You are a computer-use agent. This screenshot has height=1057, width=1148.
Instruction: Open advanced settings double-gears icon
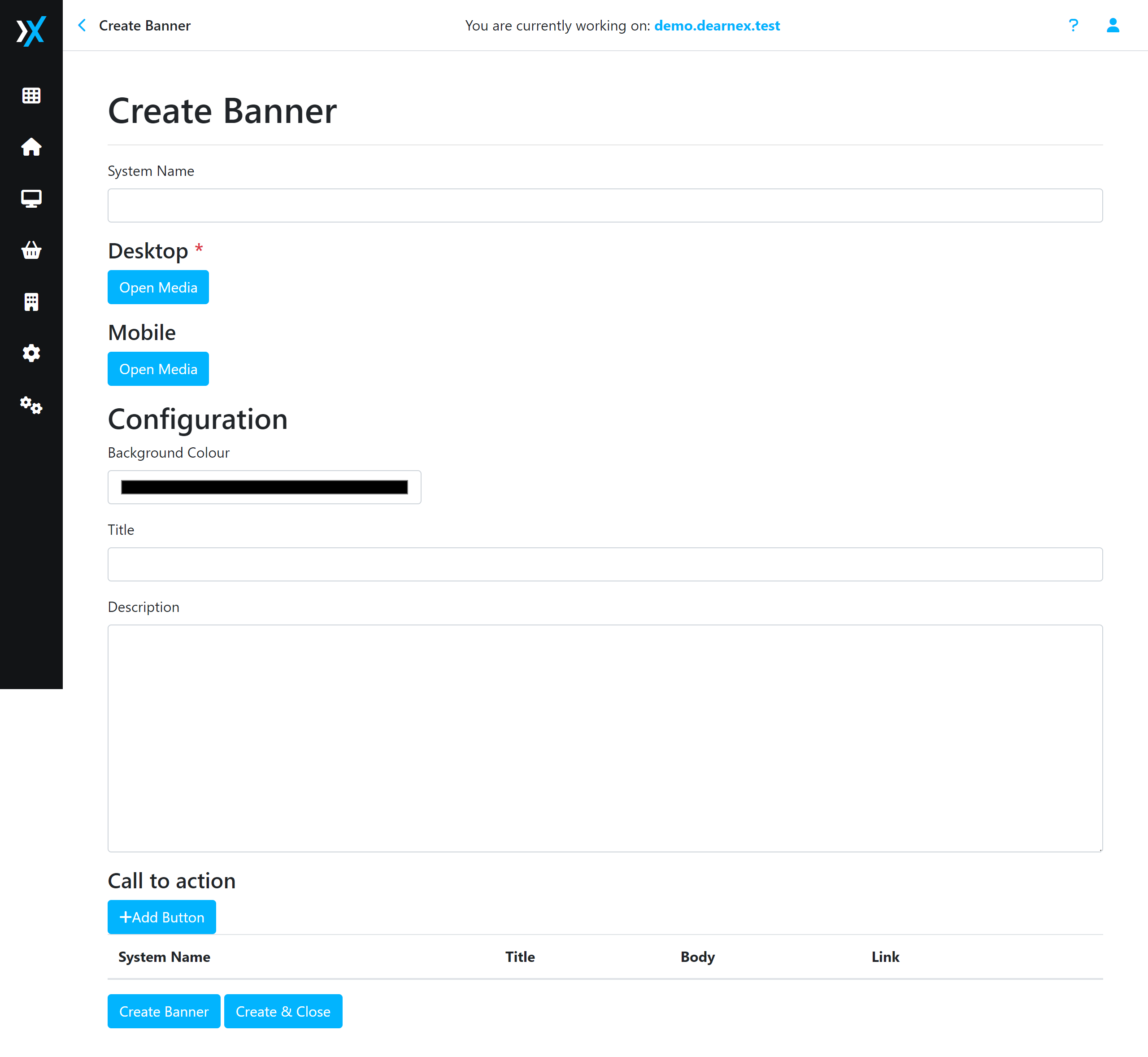(x=31, y=405)
